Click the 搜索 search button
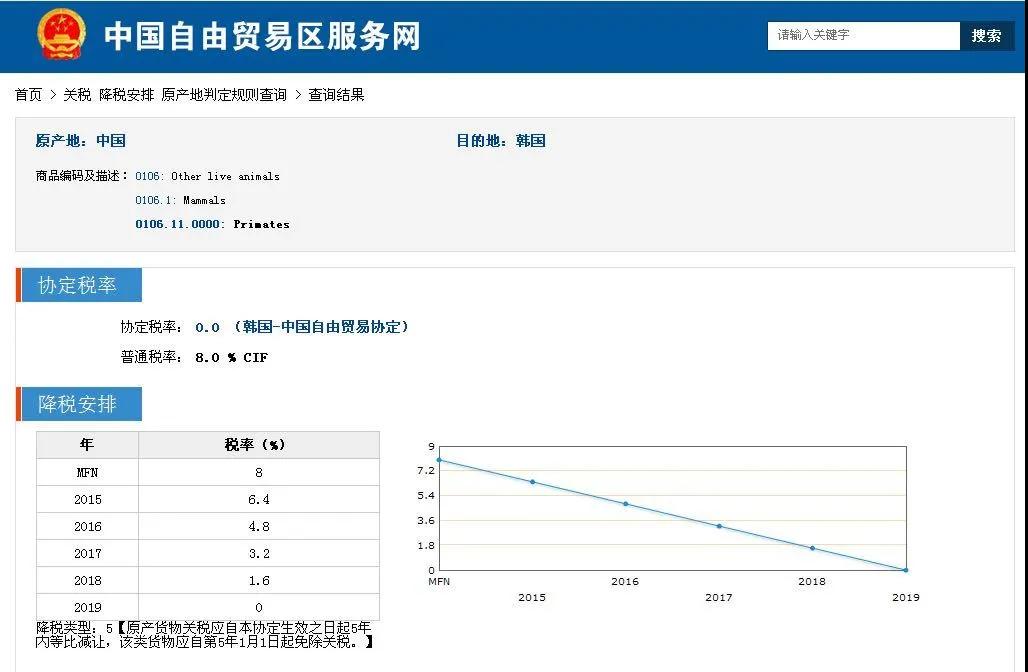The height and width of the screenshot is (672, 1028). click(986, 35)
